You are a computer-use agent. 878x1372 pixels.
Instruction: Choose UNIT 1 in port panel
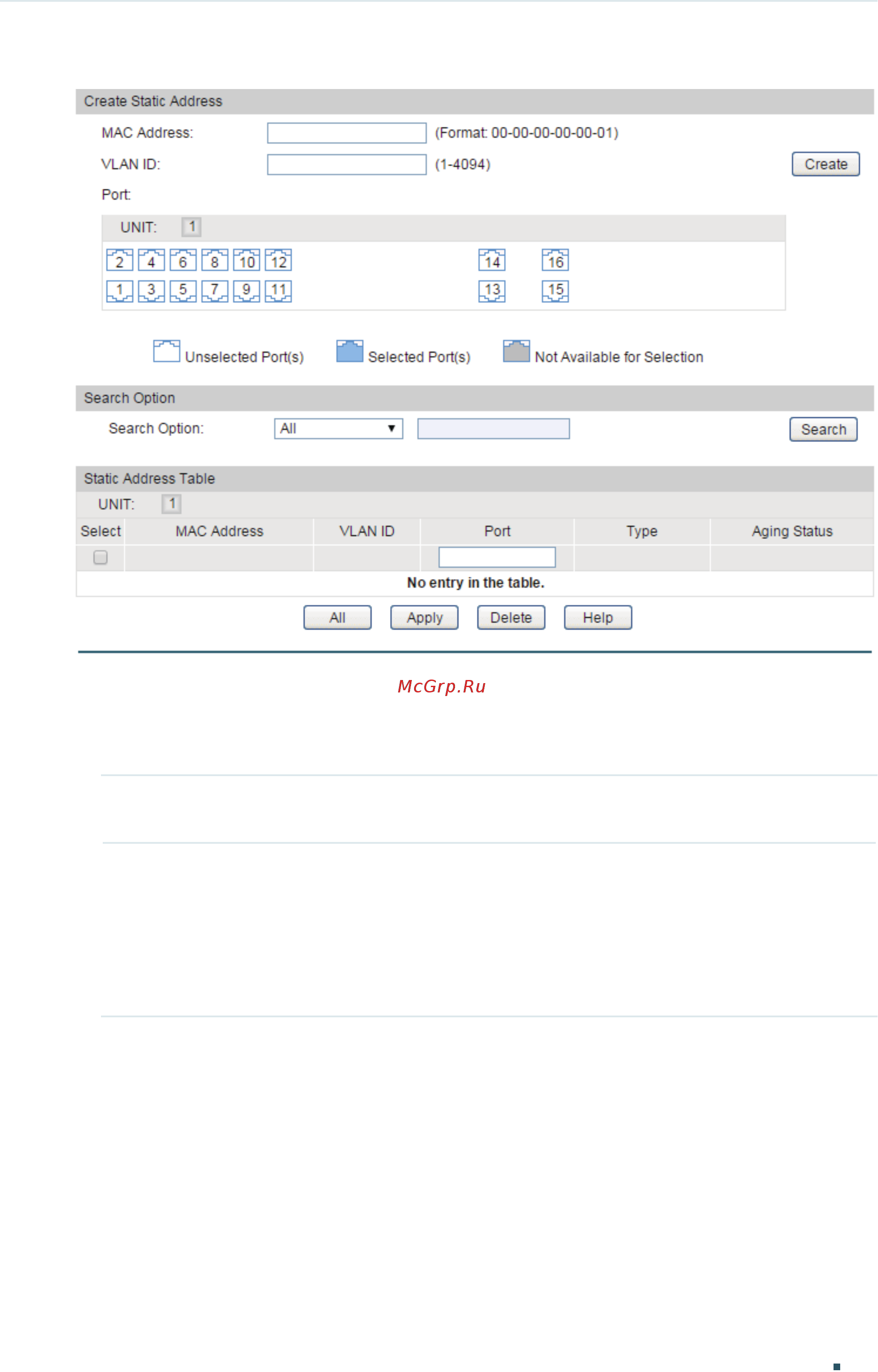pyautogui.click(x=192, y=227)
